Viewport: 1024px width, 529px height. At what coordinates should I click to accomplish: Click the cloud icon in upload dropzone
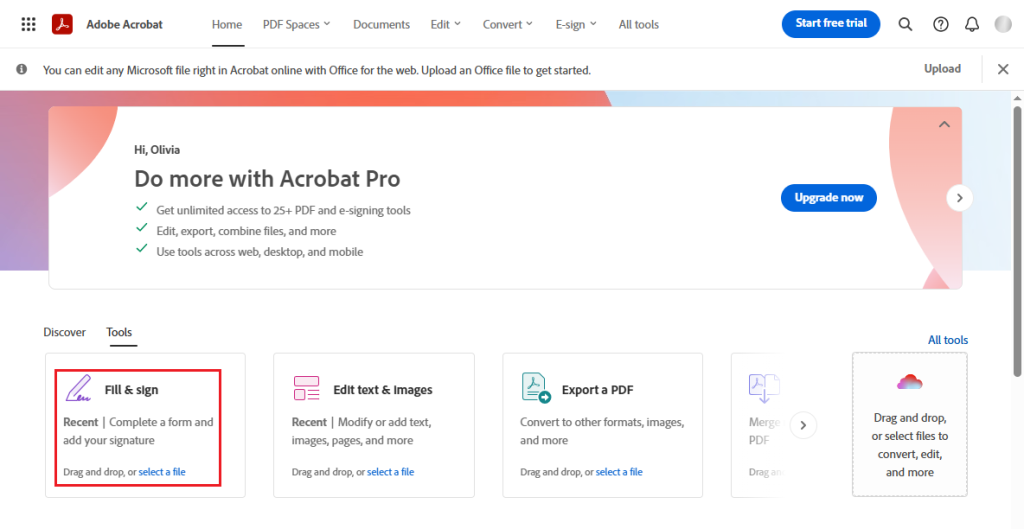[909, 382]
